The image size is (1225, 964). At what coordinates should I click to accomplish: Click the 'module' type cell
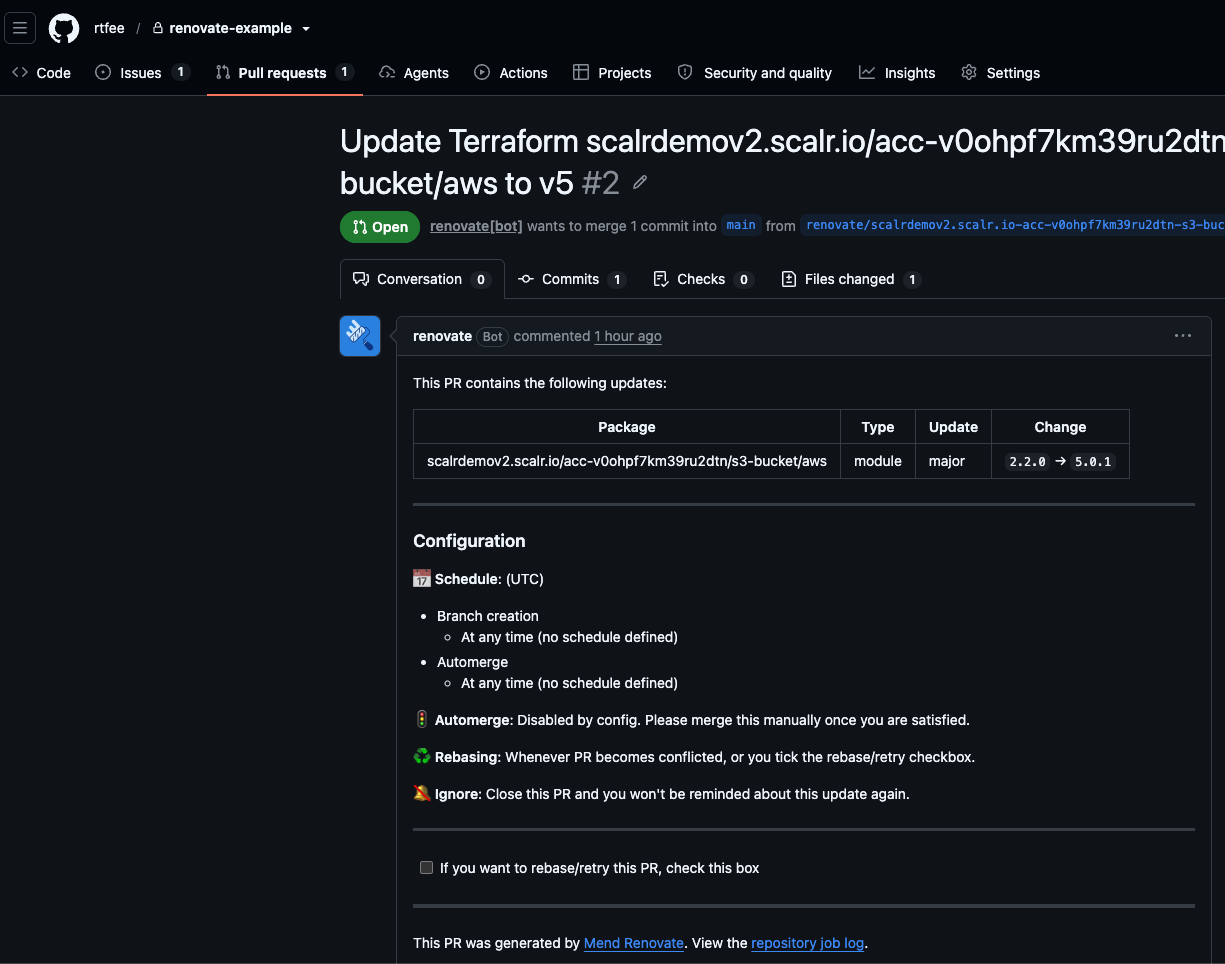tap(878, 461)
